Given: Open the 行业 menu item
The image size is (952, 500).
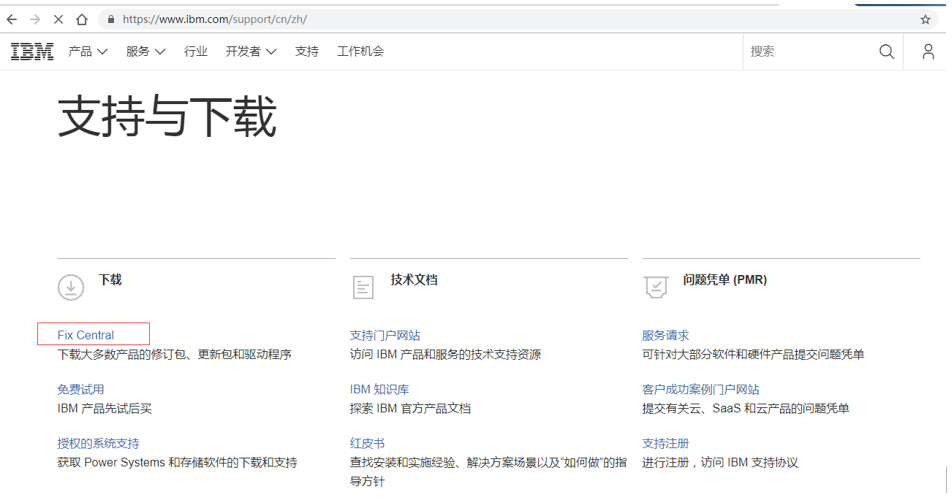Looking at the screenshot, I should point(196,52).
